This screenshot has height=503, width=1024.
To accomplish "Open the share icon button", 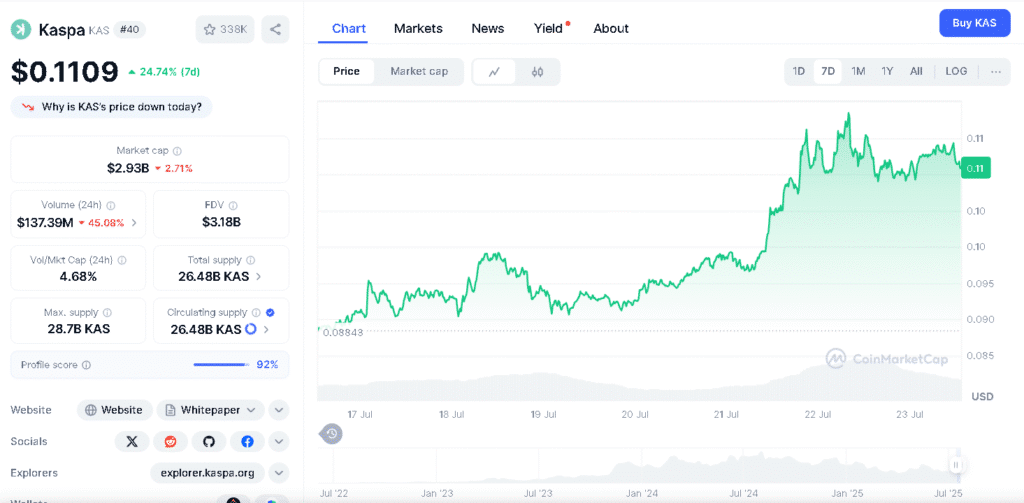I will (275, 29).
